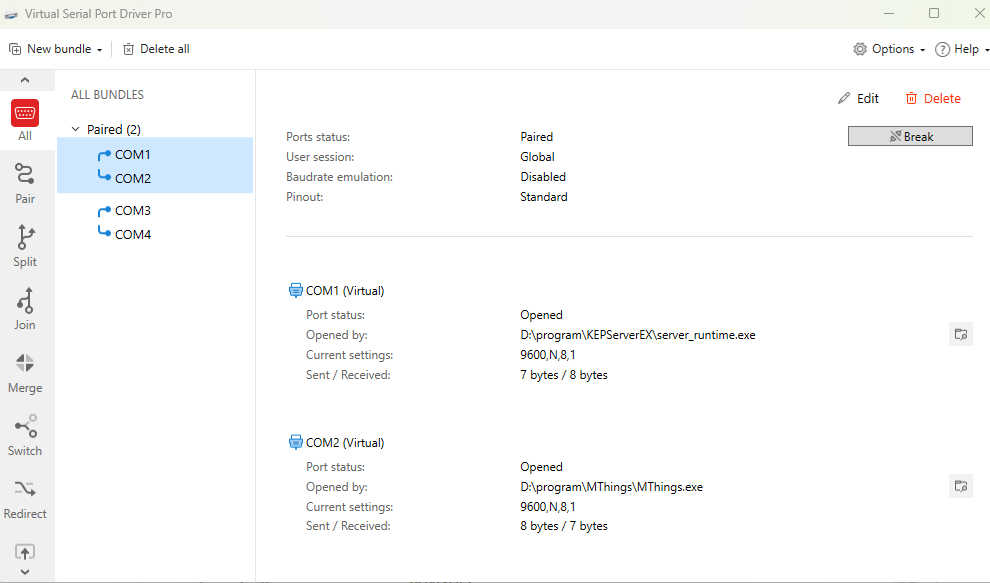Select the Switch mode icon
The image size is (990, 583).
25,432
